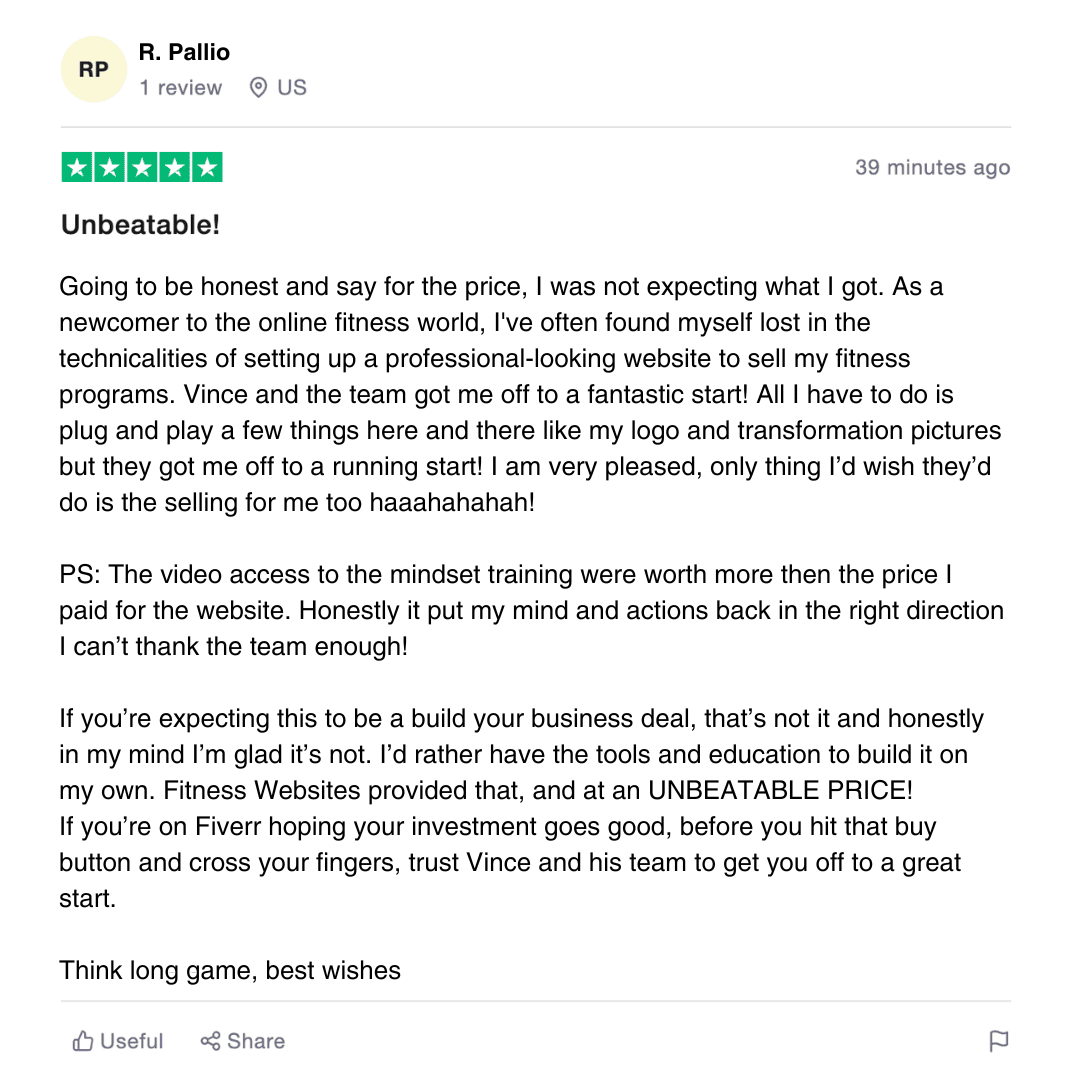Click the 'Share' label

[256, 1041]
